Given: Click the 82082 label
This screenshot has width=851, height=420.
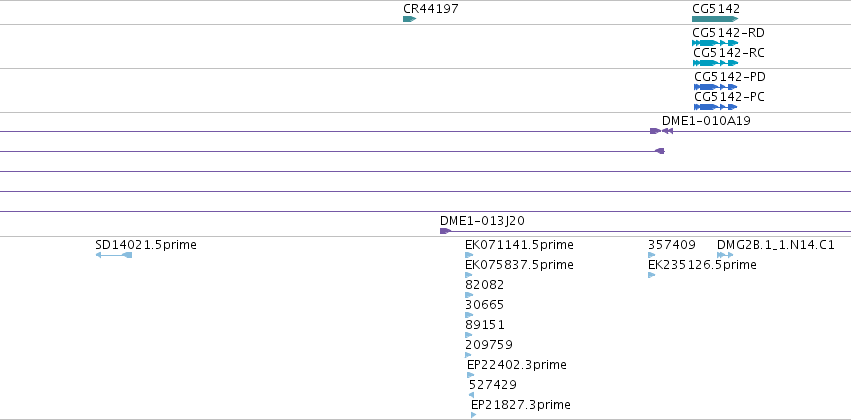Looking at the screenshot, I should 485,285.
